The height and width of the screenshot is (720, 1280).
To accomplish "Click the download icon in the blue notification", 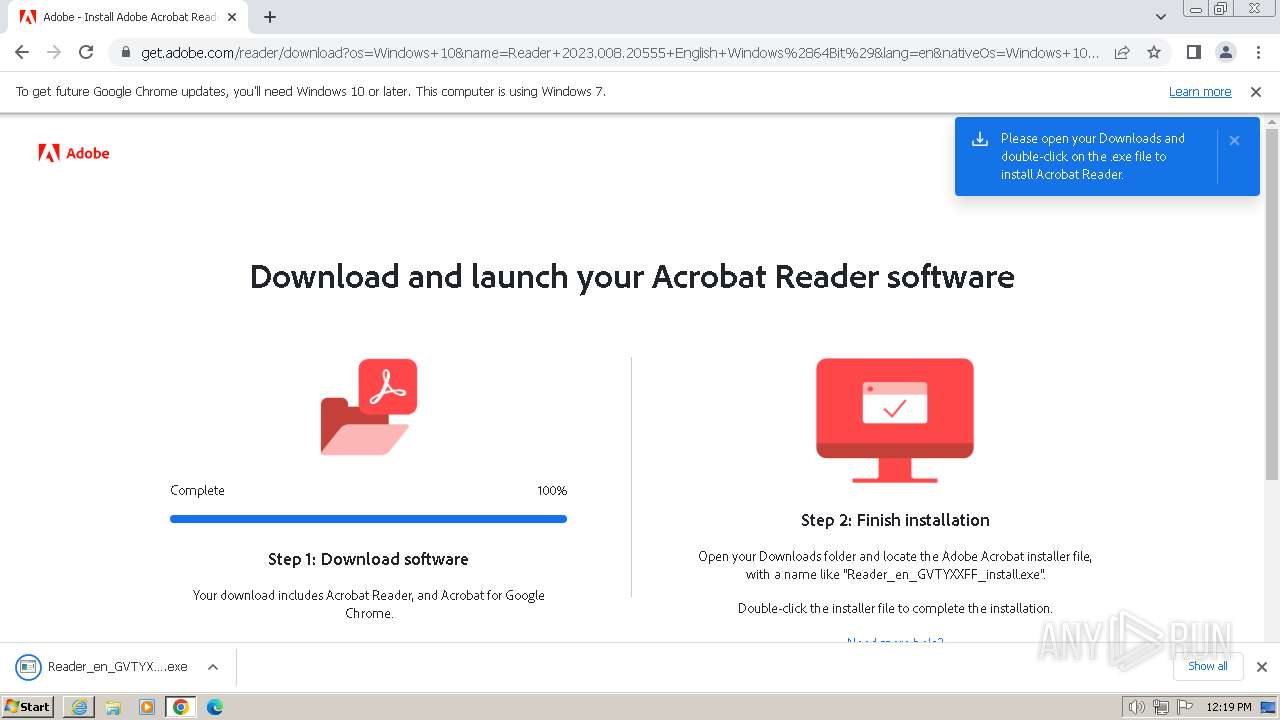I will click(x=980, y=140).
